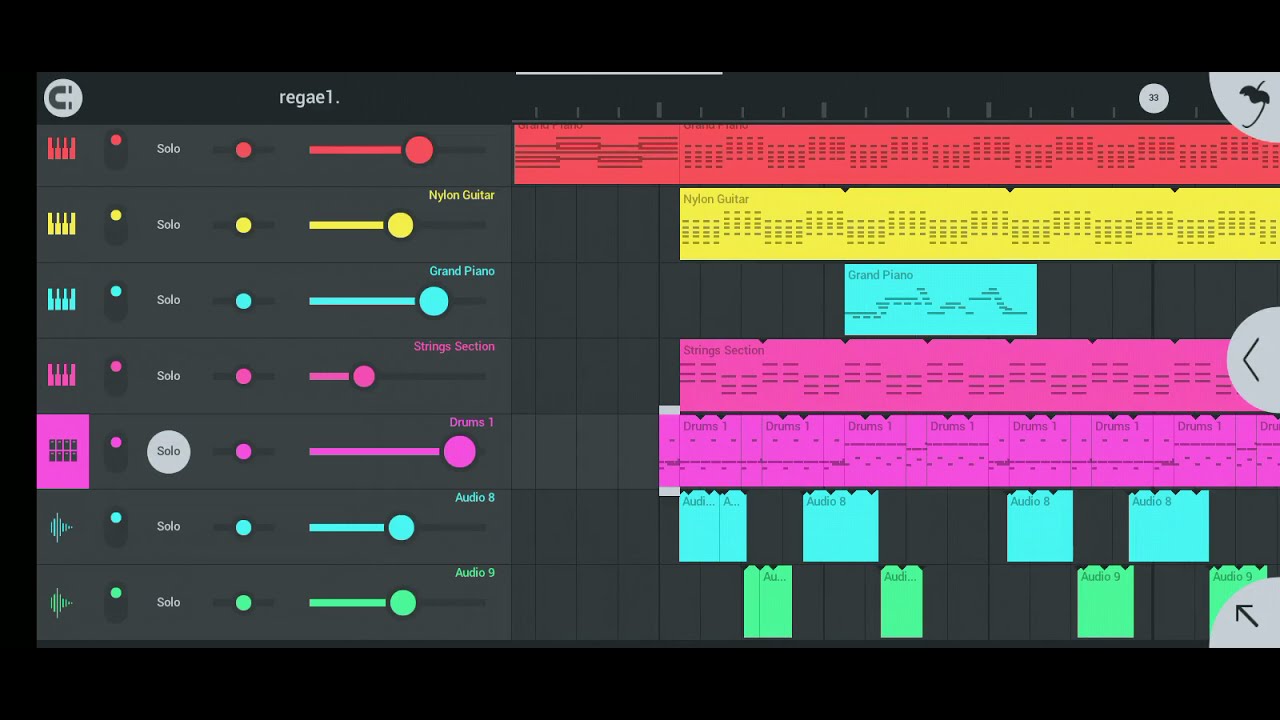This screenshot has height=720, width=1280.
Task: Solo the cyan Grand Piano track
Action: (168, 299)
